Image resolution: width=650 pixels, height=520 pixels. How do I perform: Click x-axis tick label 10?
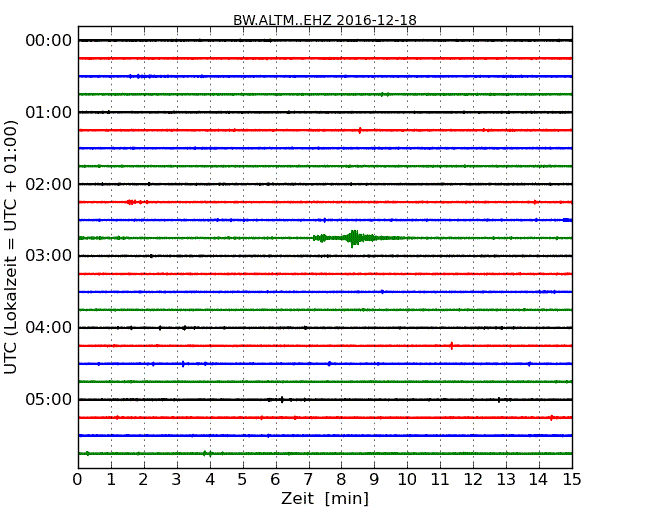coord(407,479)
